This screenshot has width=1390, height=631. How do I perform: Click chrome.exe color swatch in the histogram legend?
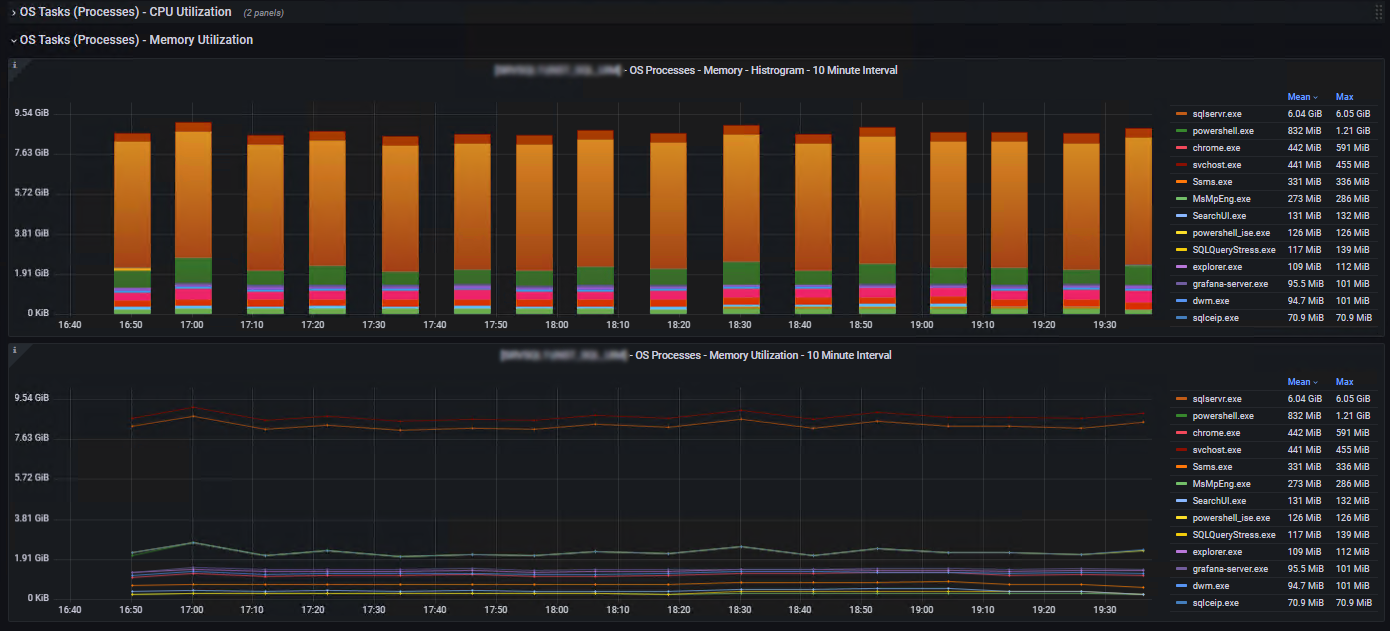point(1181,148)
